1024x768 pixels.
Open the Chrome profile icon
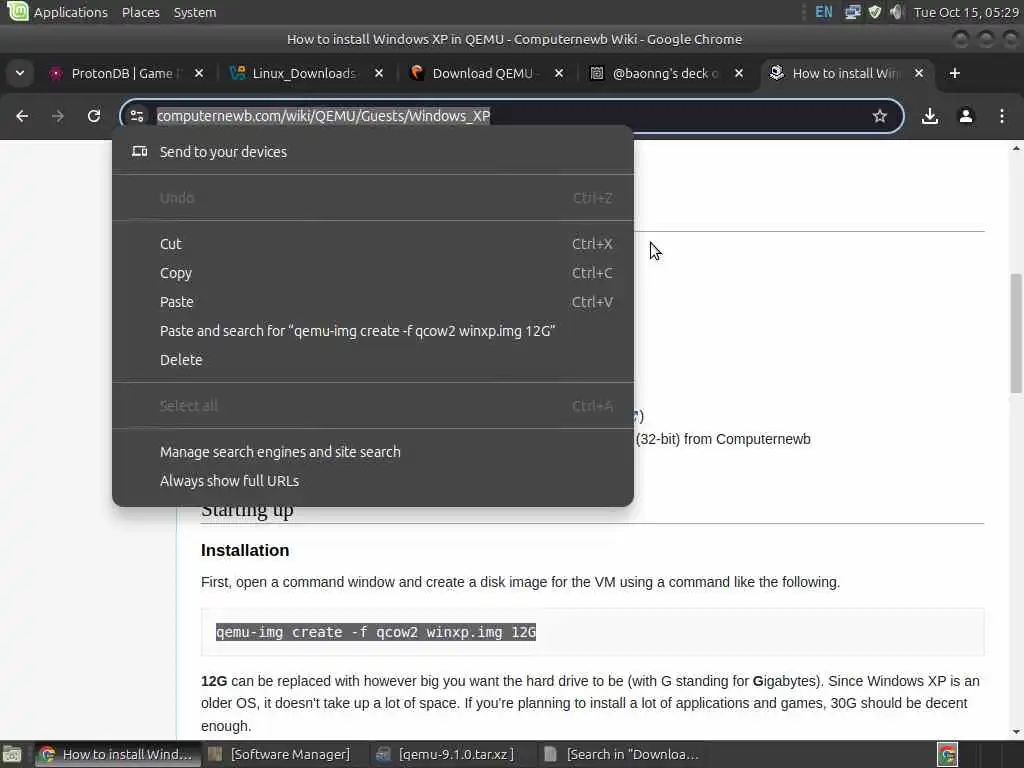pyautogui.click(x=966, y=116)
